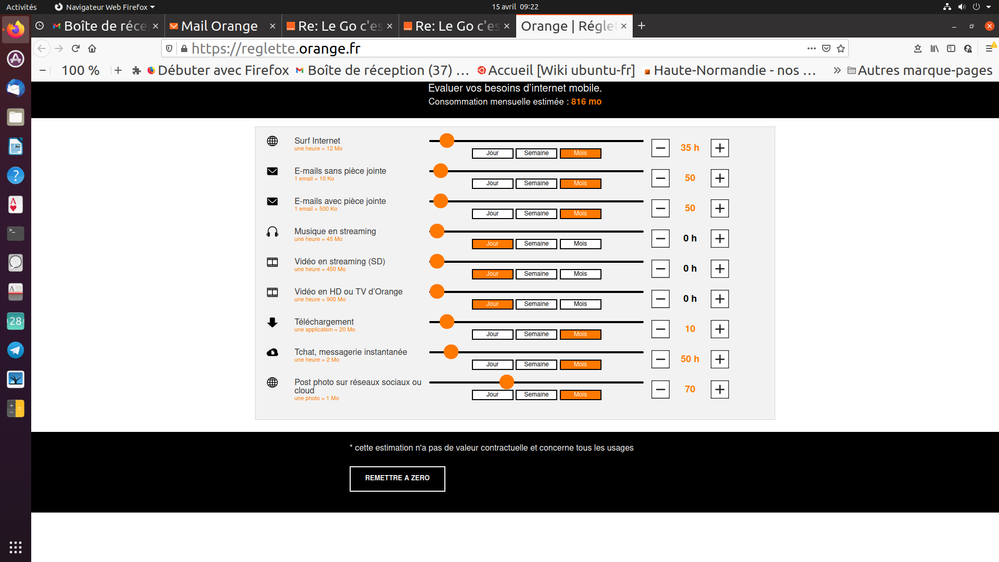Save page to Pocket
This screenshot has width=999, height=562.
(x=826, y=48)
